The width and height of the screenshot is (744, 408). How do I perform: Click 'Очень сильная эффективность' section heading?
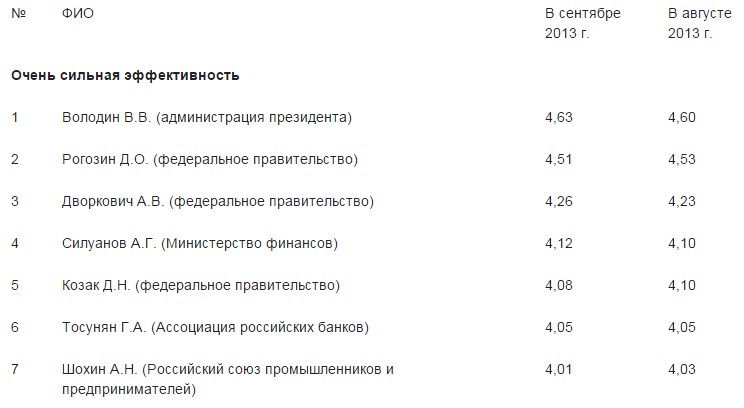[125, 75]
